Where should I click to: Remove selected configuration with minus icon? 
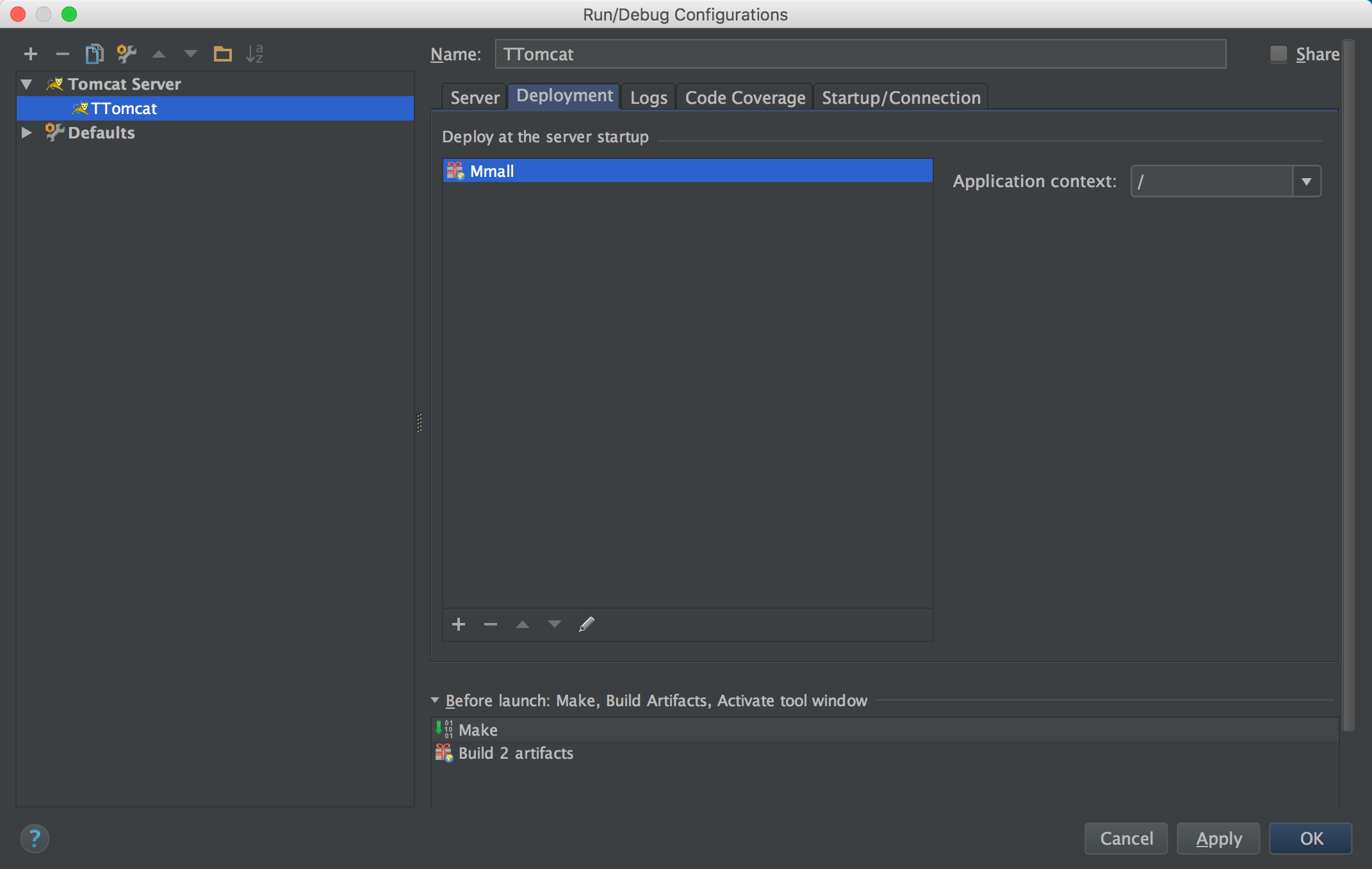tap(62, 54)
